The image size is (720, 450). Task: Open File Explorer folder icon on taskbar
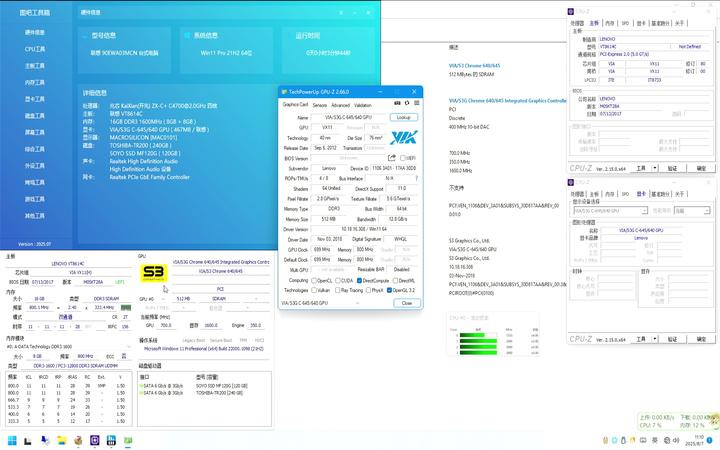[x=62, y=441]
